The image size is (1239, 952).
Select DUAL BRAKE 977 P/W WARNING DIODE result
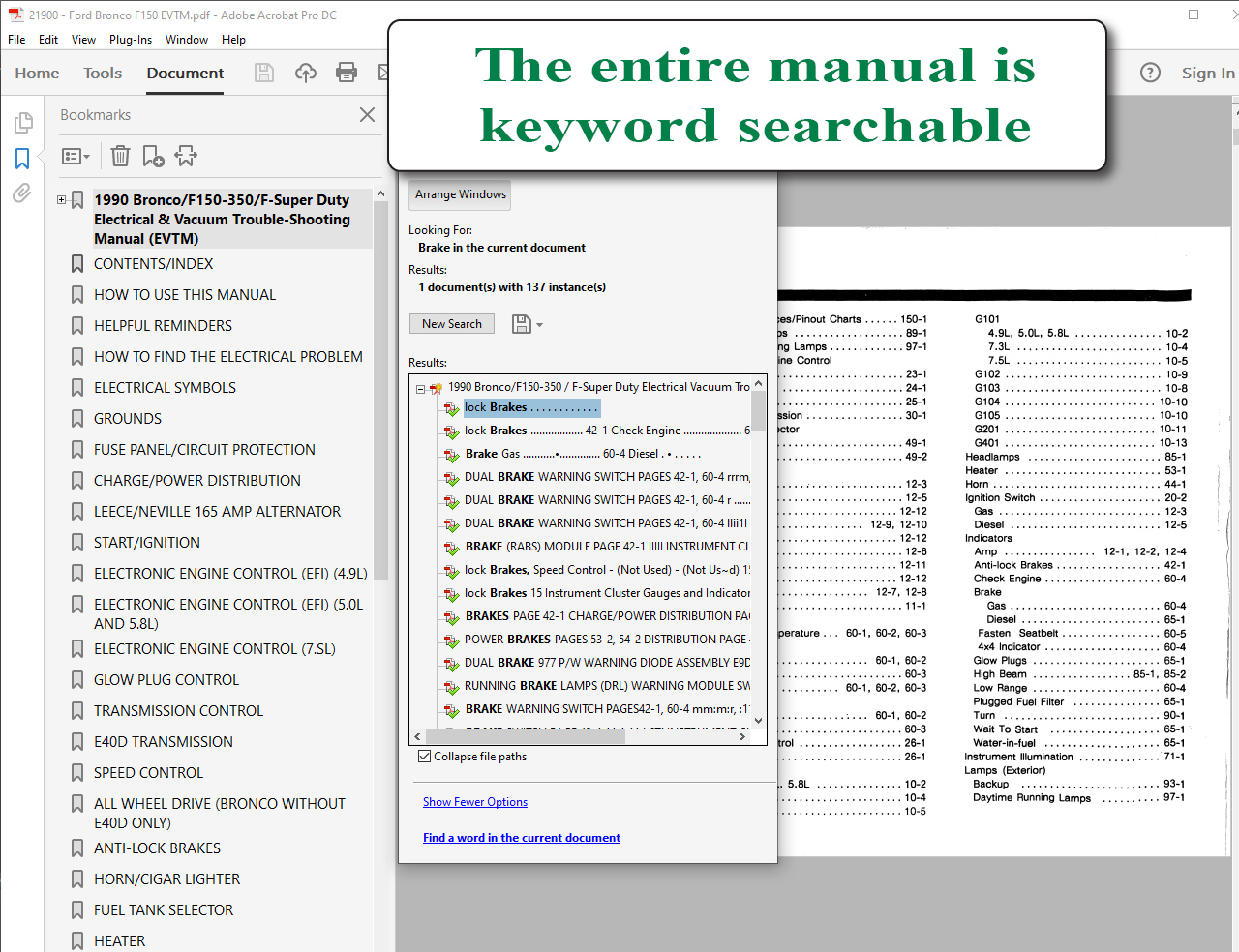coord(607,663)
